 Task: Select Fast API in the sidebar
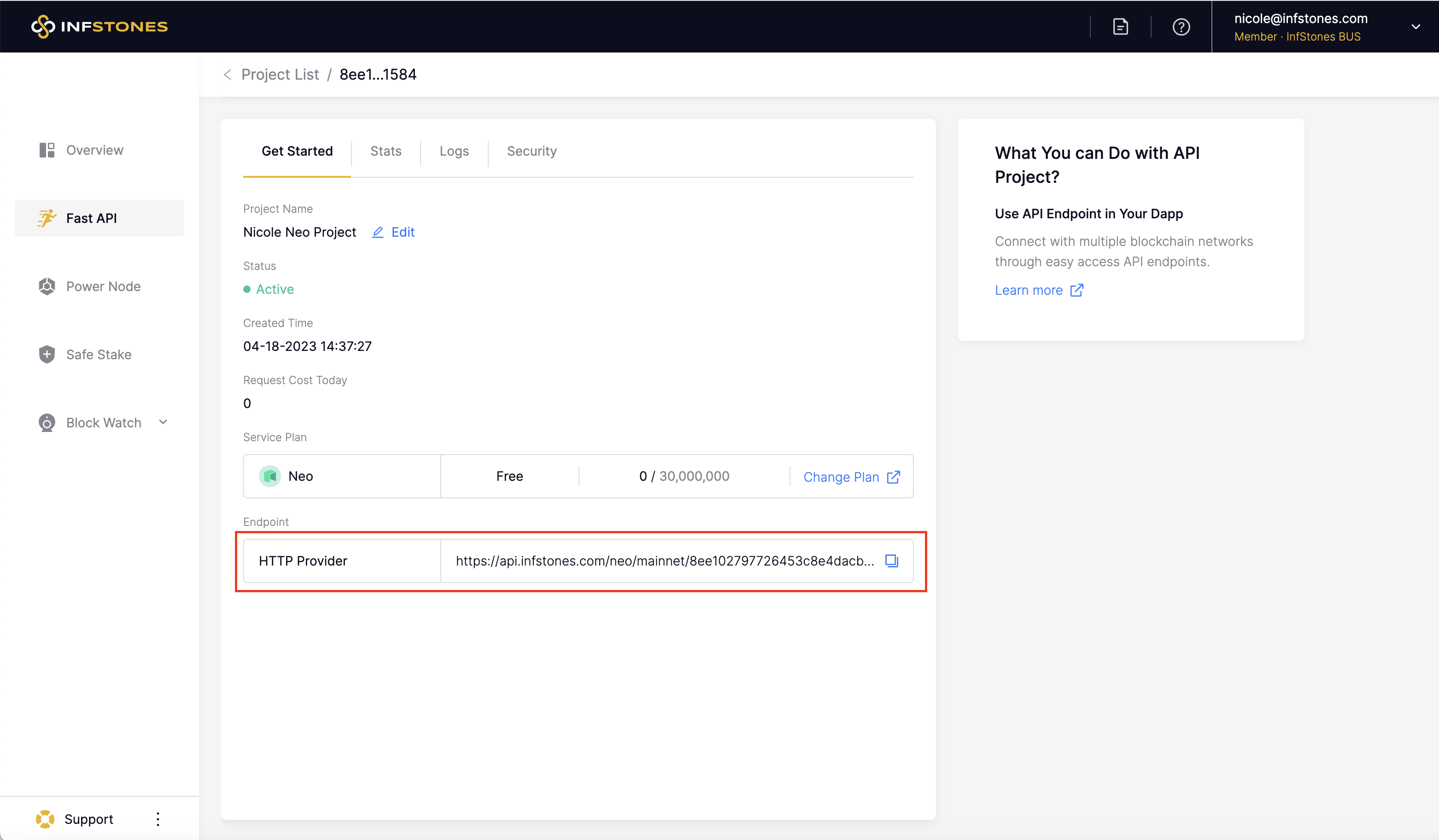tap(91, 218)
